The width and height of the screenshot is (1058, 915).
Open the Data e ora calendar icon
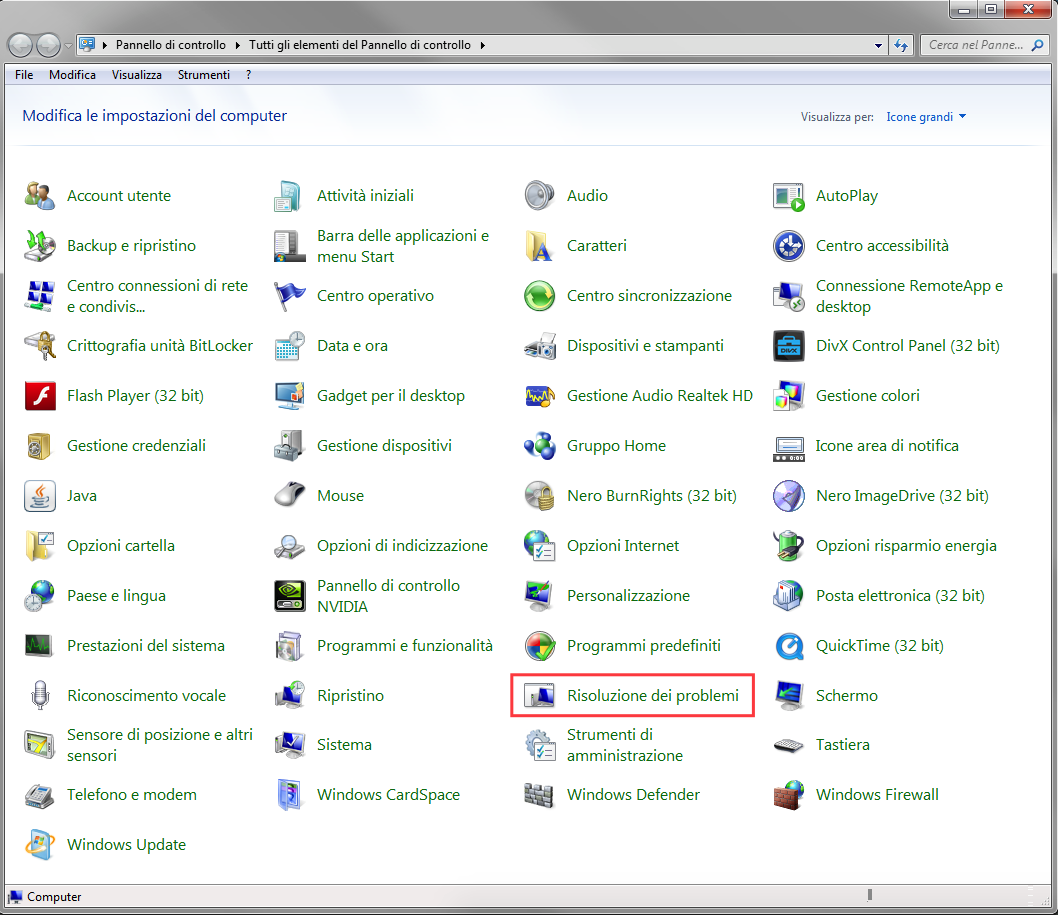(289, 345)
